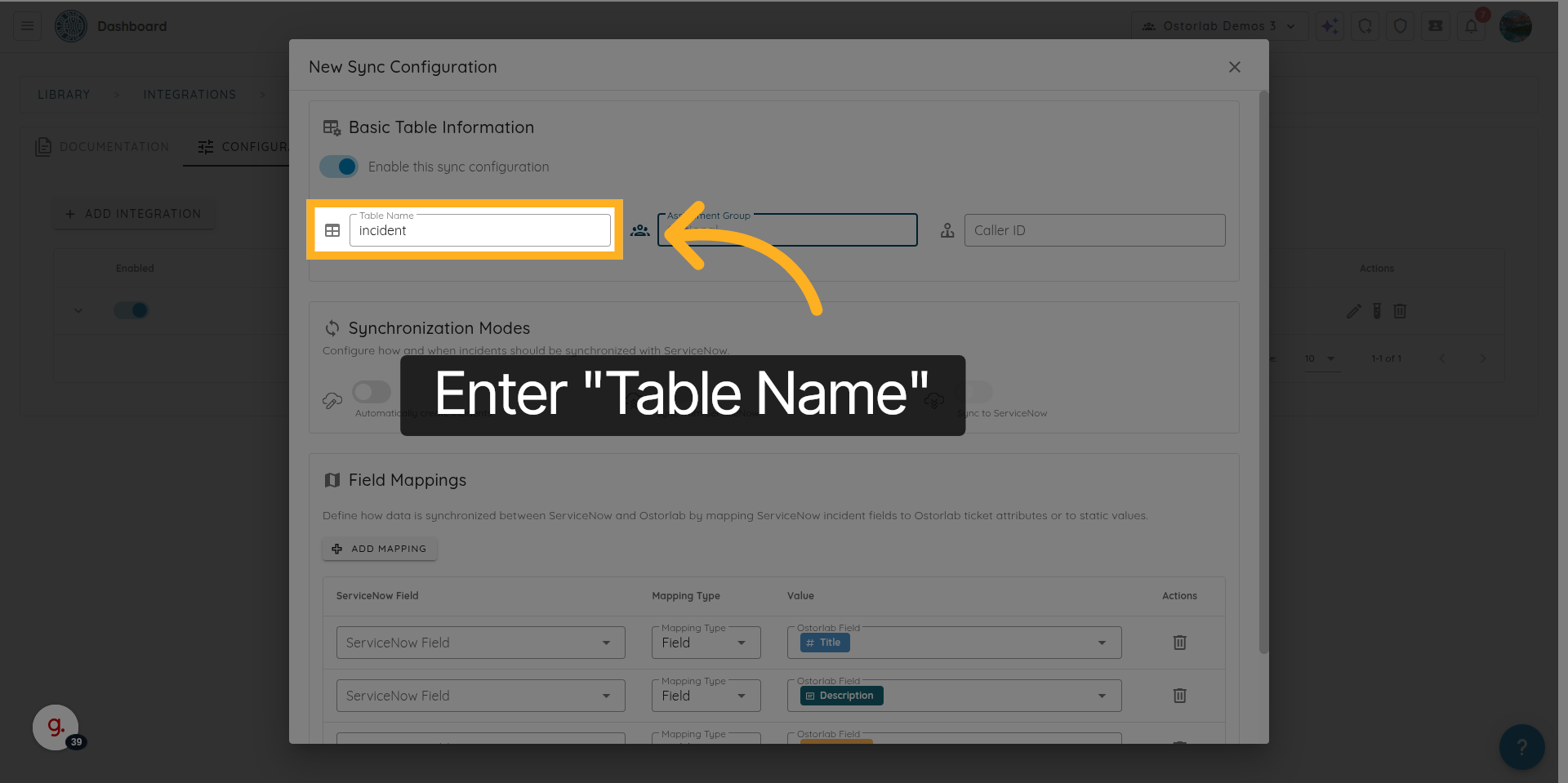The width and height of the screenshot is (1568, 783).
Task: Click the shield icon in top bar
Action: (1401, 26)
